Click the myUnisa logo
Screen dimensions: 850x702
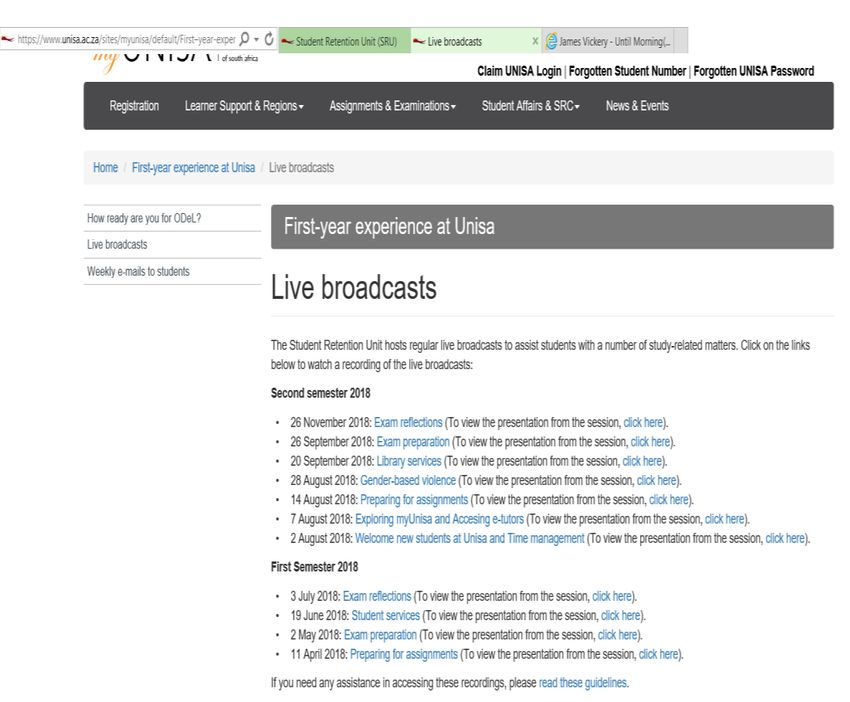click(175, 61)
